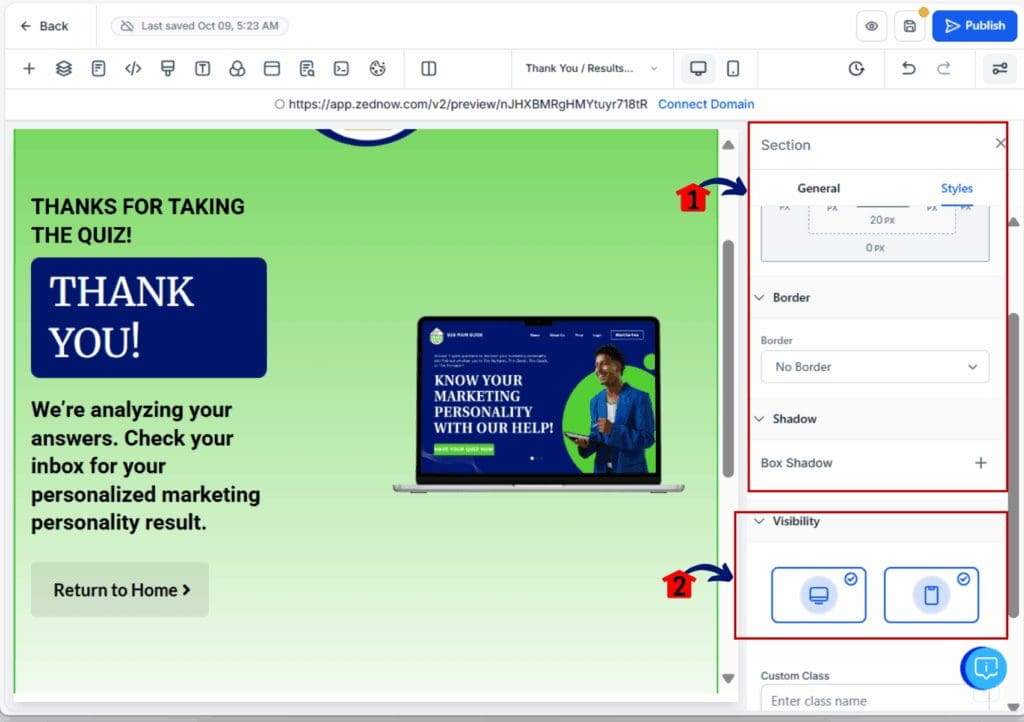Click the Enter class name field
Image resolution: width=1024 pixels, height=722 pixels.
[x=860, y=700]
